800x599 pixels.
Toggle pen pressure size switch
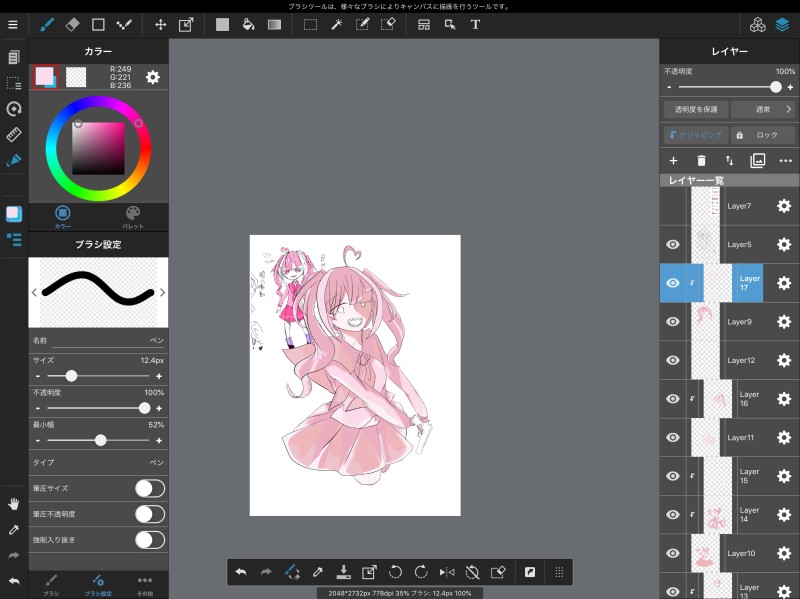[150, 488]
